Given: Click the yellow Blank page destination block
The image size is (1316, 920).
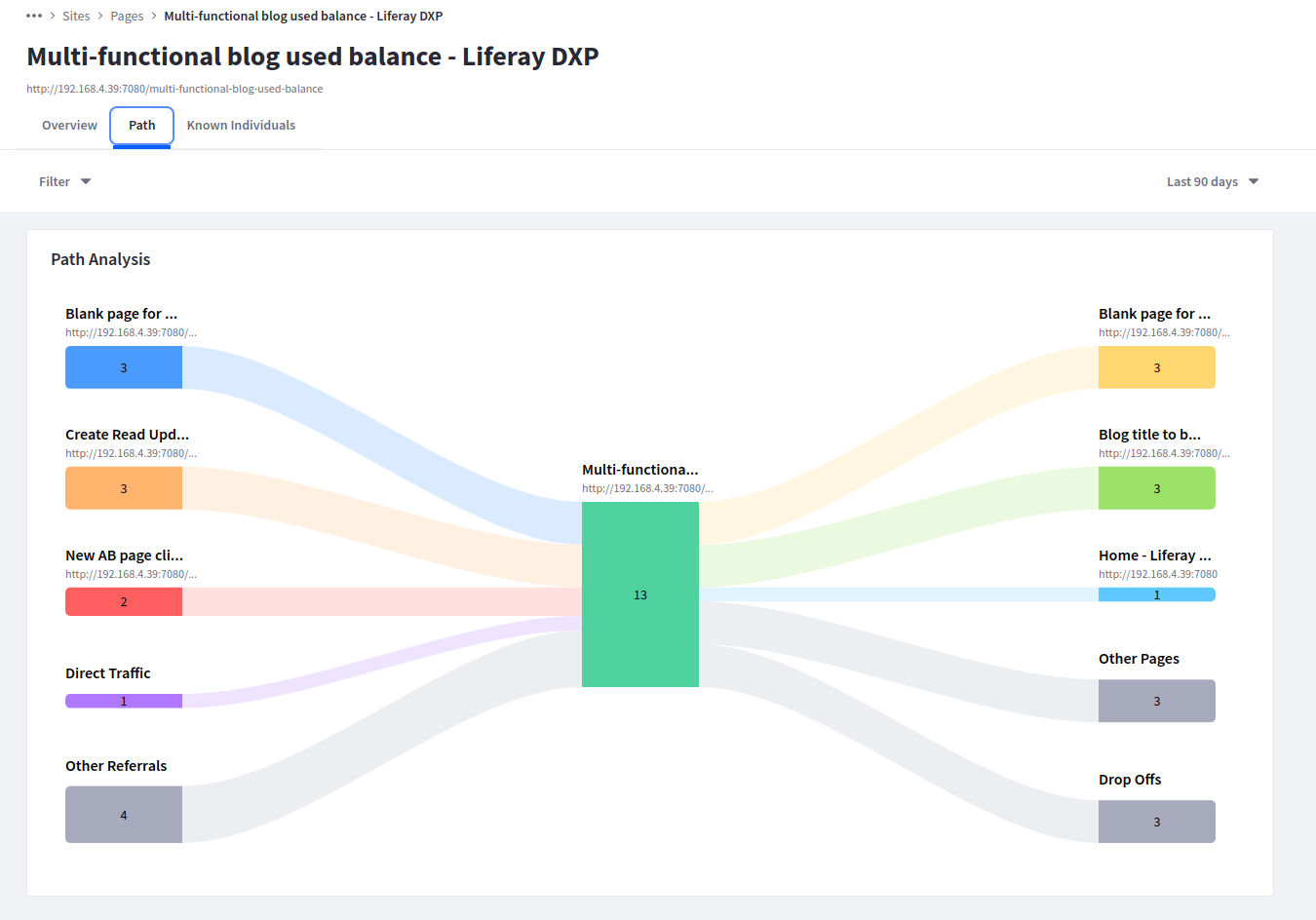Looking at the screenshot, I should tap(1157, 367).
